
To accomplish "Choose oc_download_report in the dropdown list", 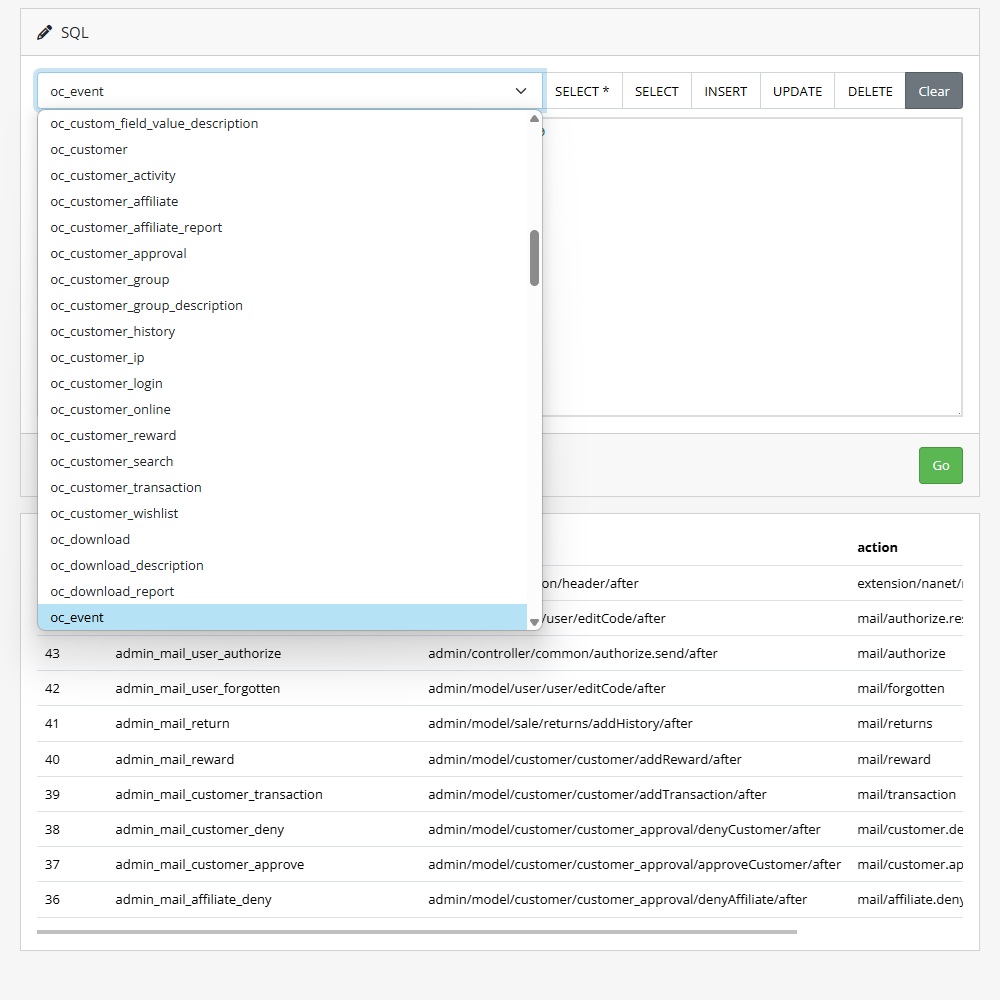I will point(112,592).
